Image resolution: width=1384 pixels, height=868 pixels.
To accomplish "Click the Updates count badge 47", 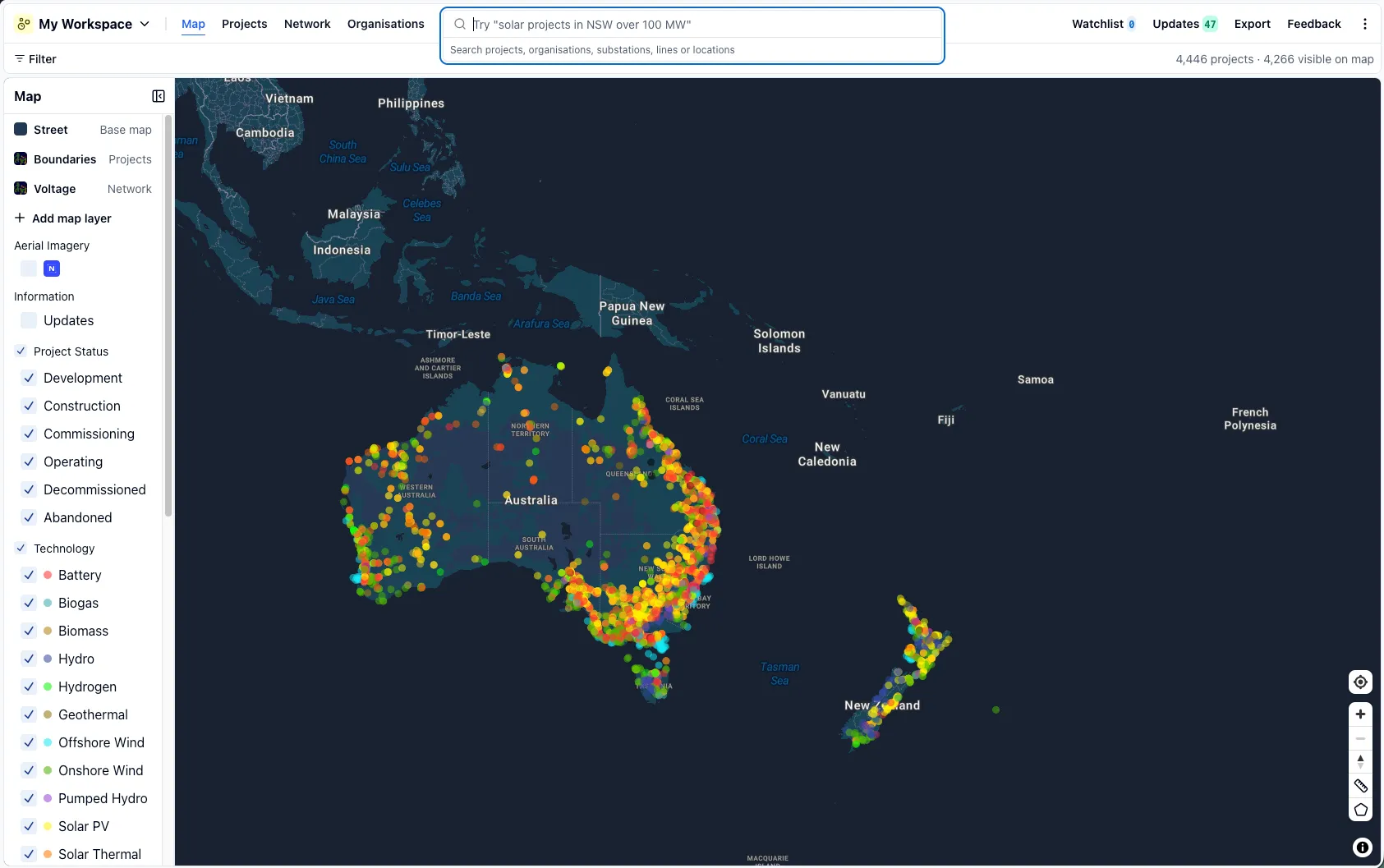I will (x=1210, y=24).
